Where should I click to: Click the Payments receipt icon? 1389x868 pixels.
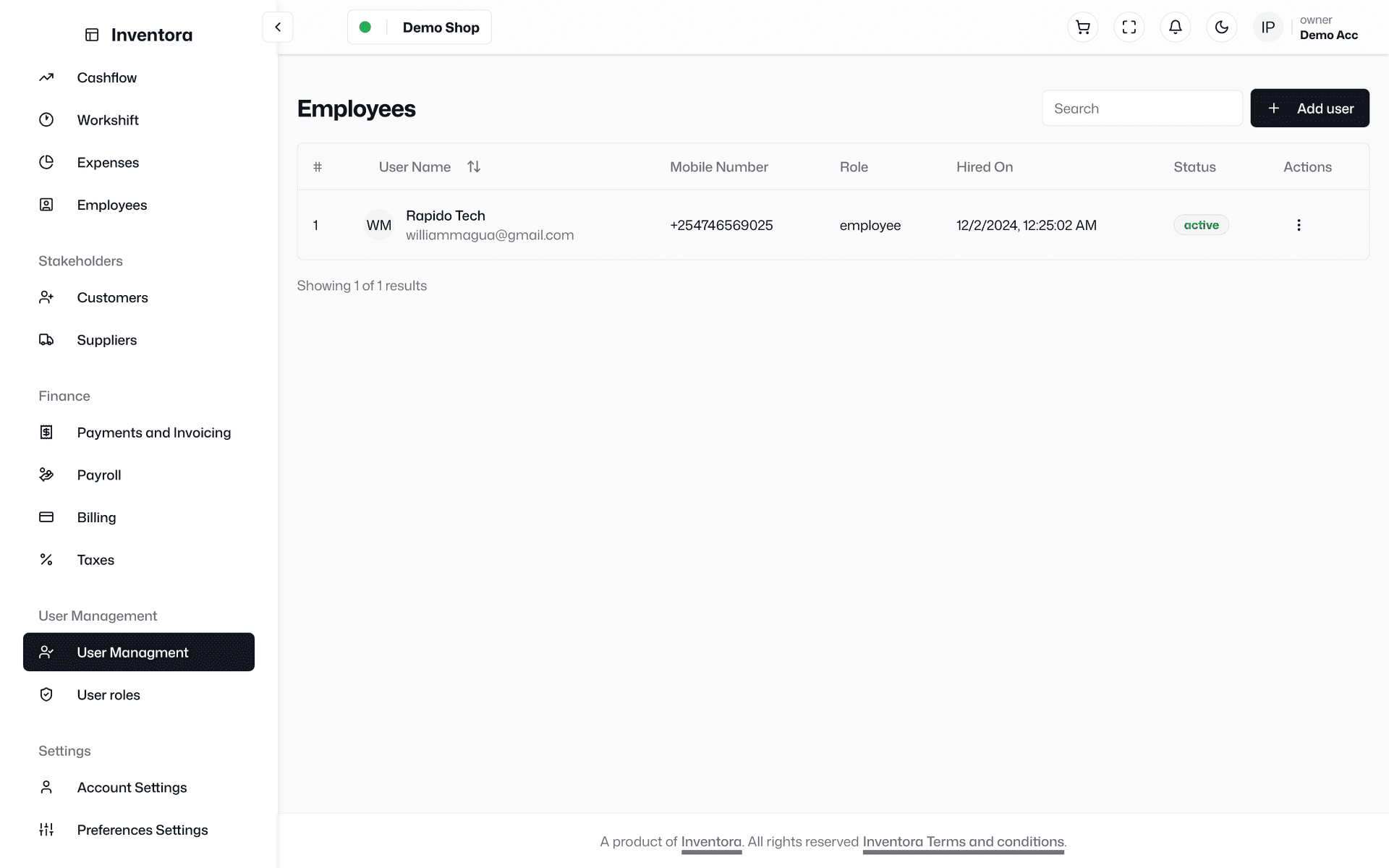46,433
